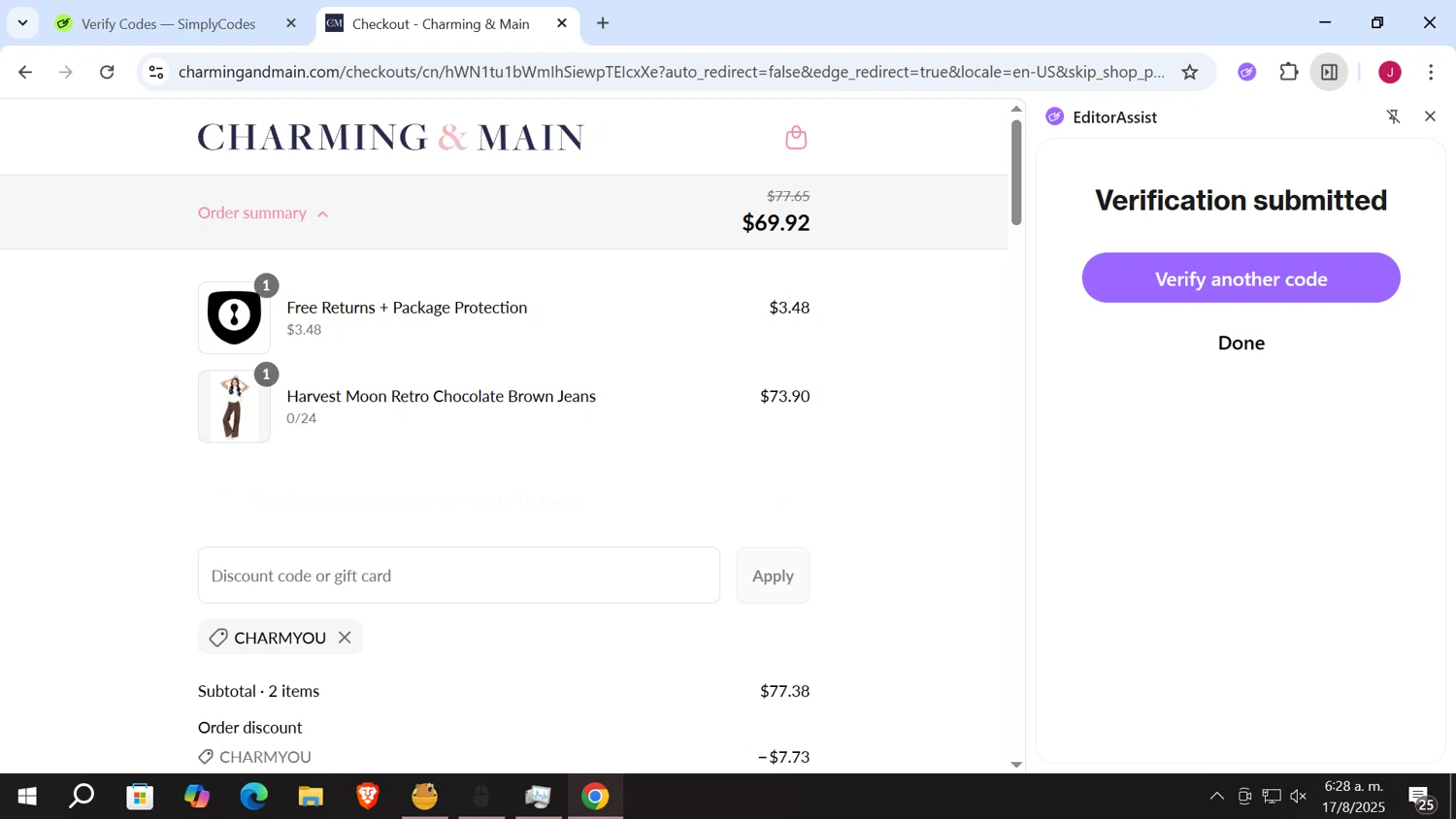
Task: Open the tab search dropdown arrow
Action: click(x=22, y=23)
